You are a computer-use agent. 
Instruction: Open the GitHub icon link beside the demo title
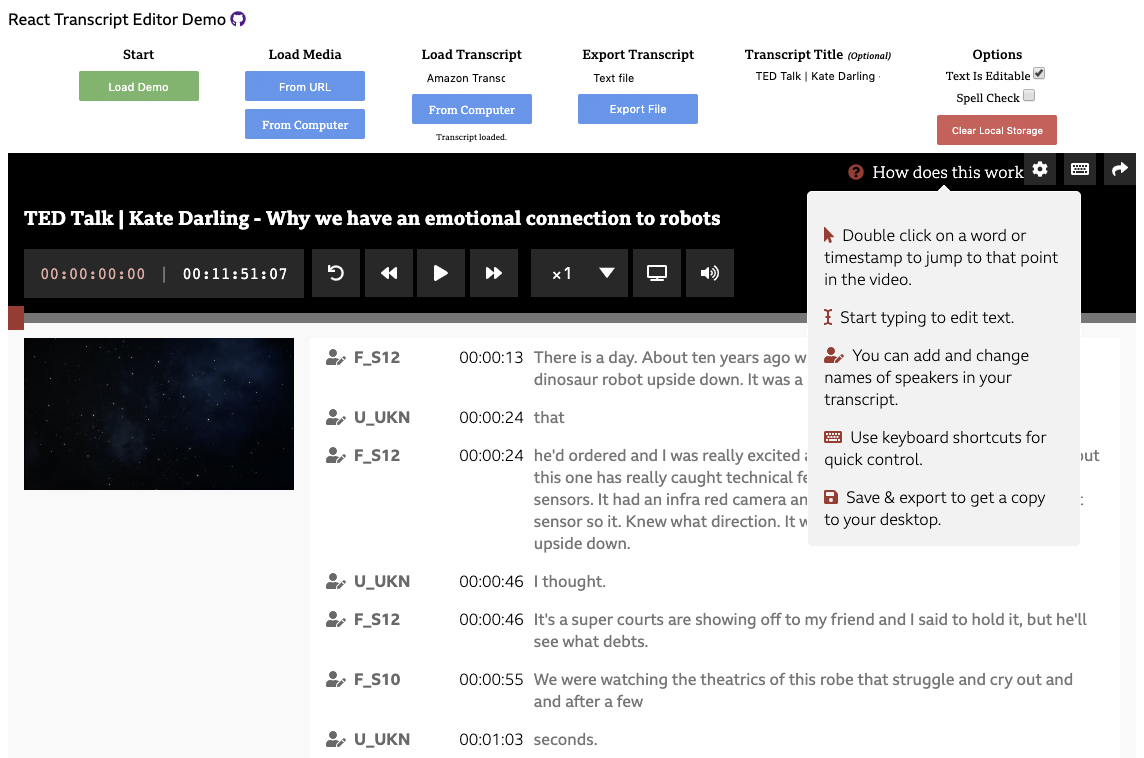(238, 20)
